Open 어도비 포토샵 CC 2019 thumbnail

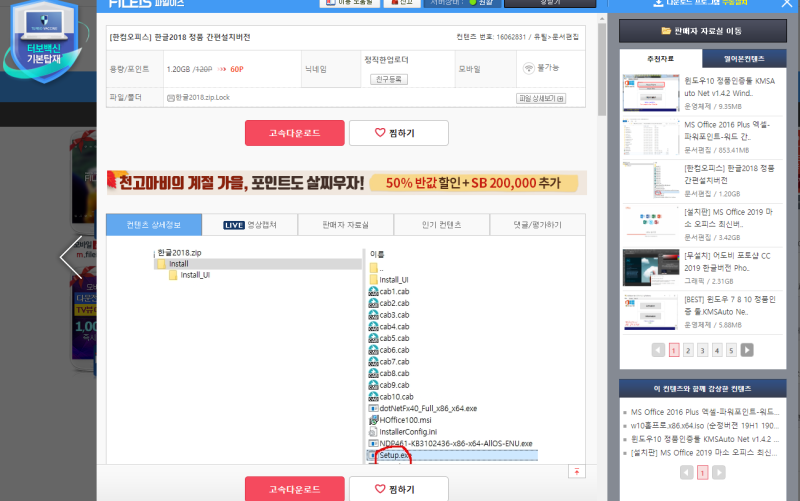[651, 268]
